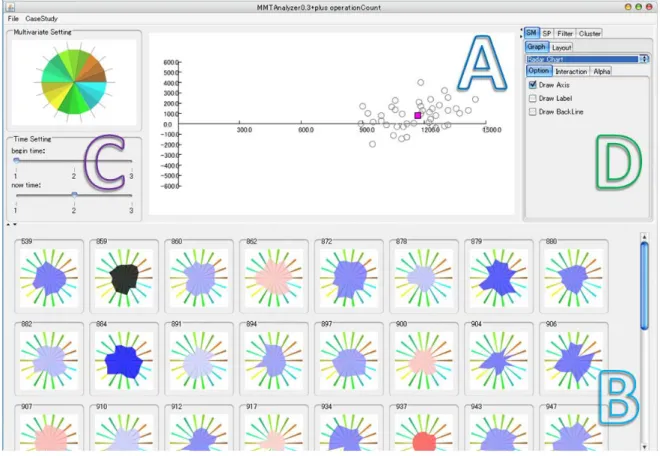Click the scrollbar up arrow
Screen dimensions: 660x456
644,237
